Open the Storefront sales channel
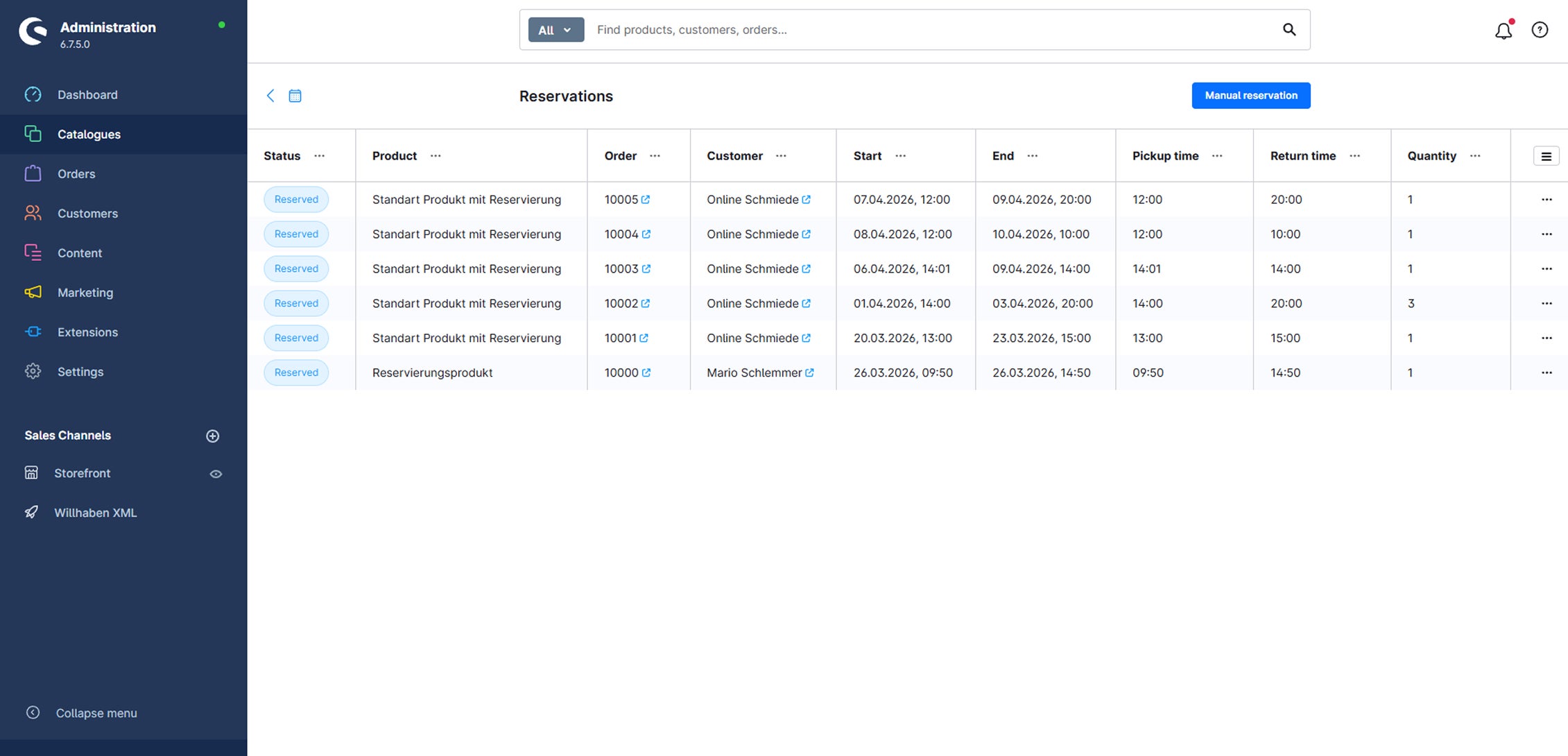This screenshot has height=756, width=1568. (x=82, y=473)
